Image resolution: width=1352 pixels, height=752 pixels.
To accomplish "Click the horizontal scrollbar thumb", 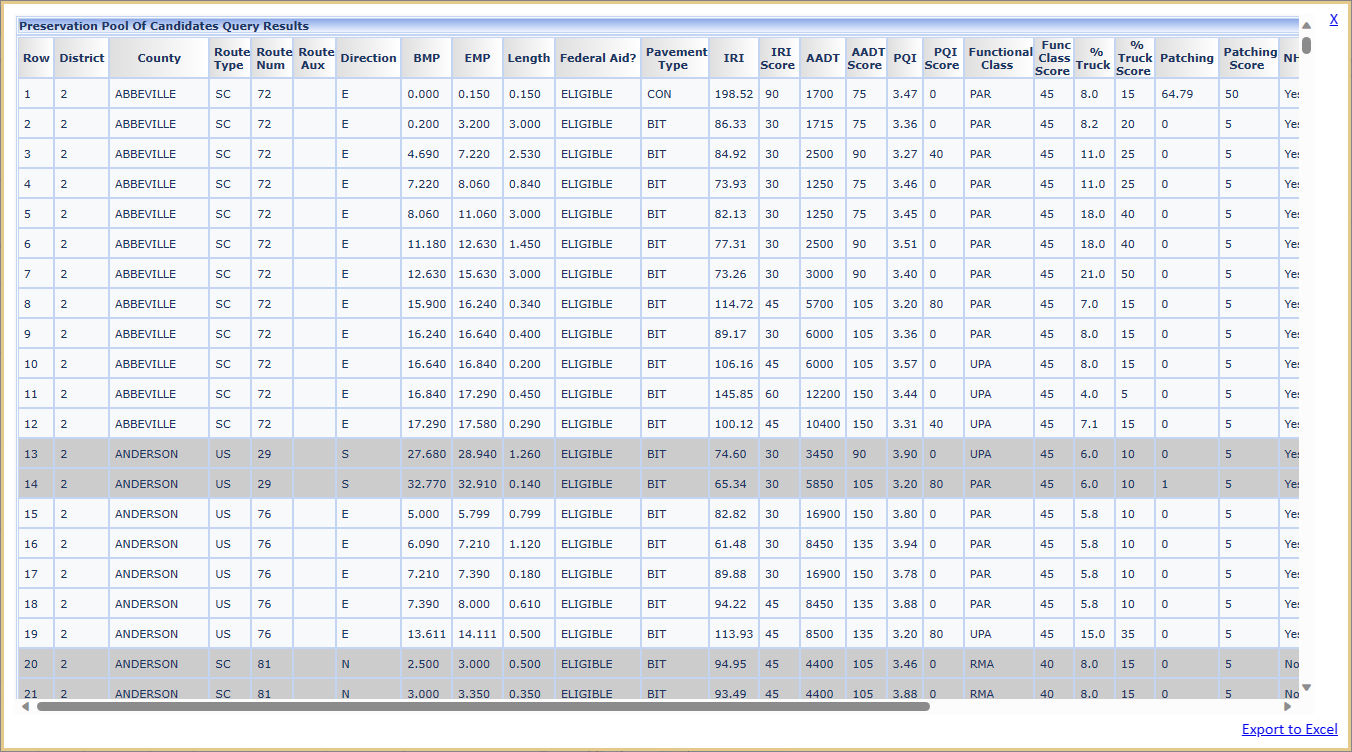I will point(483,706).
